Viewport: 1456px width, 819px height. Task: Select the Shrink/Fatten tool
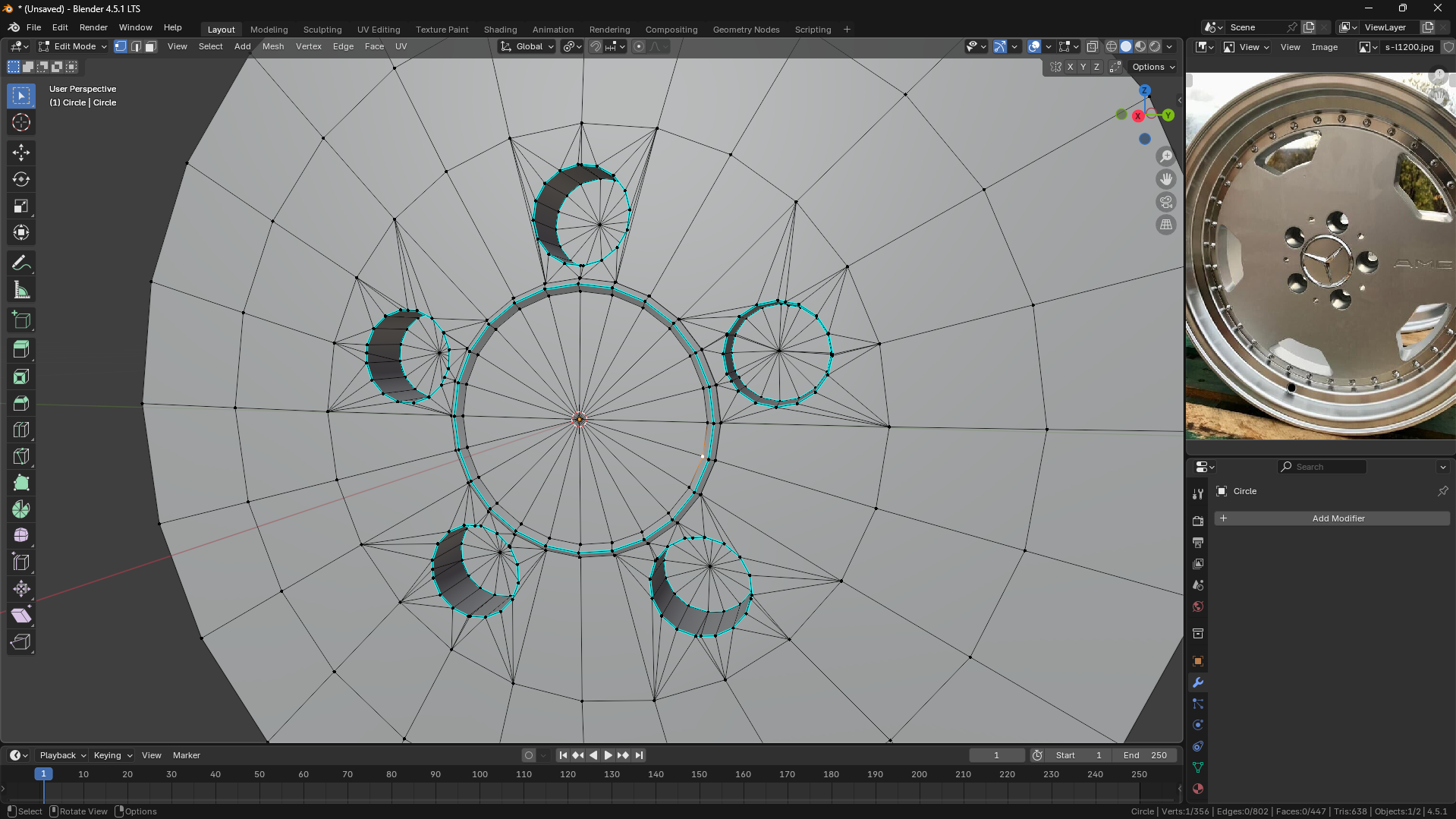point(21,589)
